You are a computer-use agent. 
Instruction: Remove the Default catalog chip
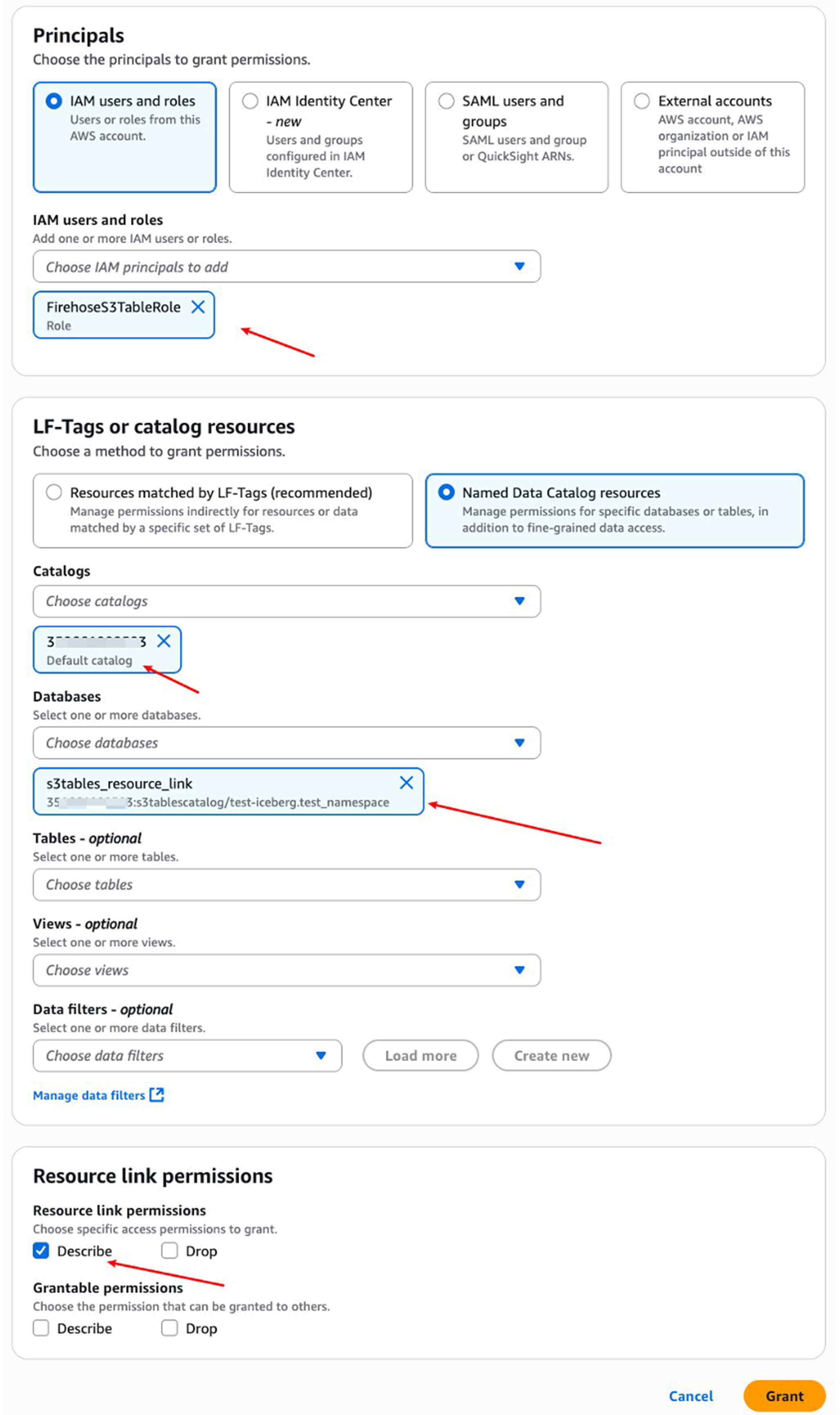coord(164,641)
